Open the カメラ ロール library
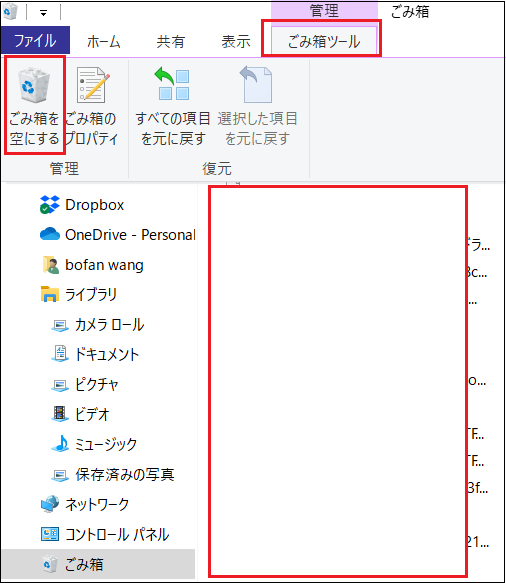The image size is (506, 583). [x=97, y=325]
